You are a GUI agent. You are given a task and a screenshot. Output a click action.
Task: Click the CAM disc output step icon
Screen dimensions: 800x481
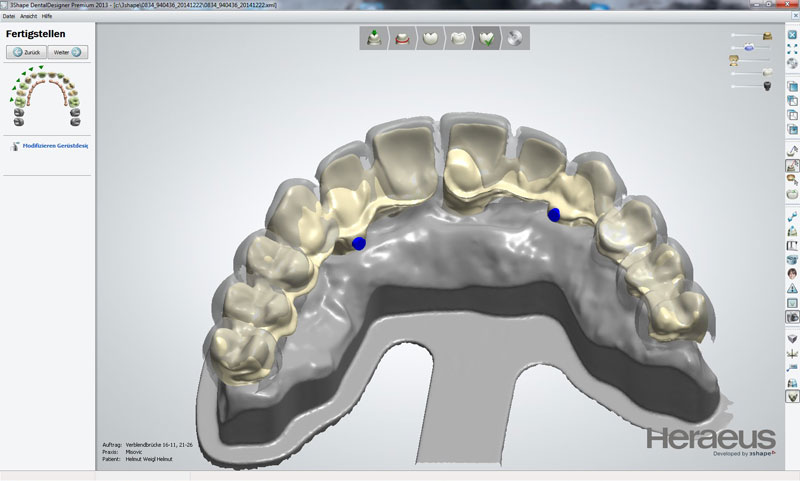coord(516,38)
